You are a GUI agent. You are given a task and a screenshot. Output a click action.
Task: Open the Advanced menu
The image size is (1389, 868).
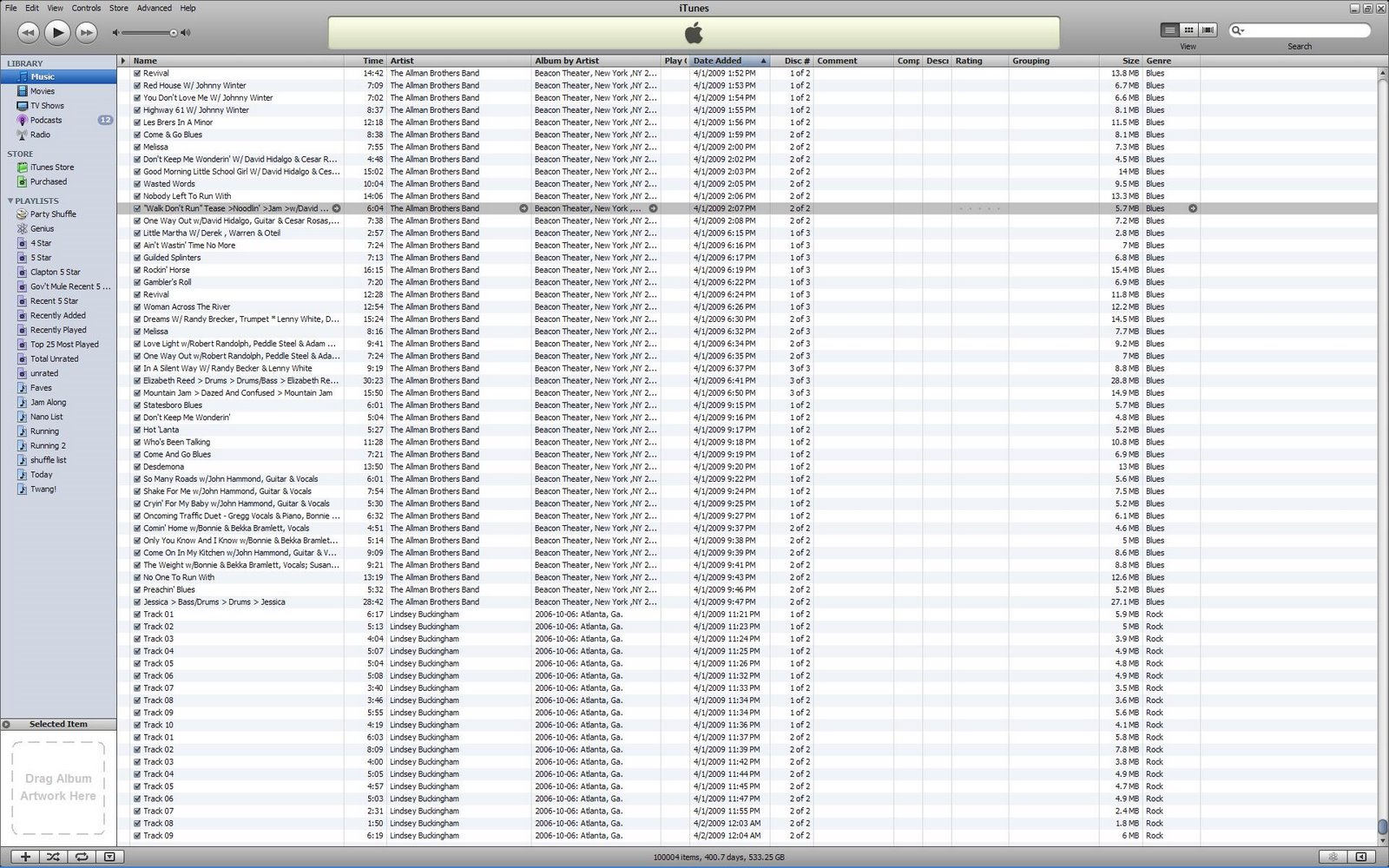coord(155,8)
